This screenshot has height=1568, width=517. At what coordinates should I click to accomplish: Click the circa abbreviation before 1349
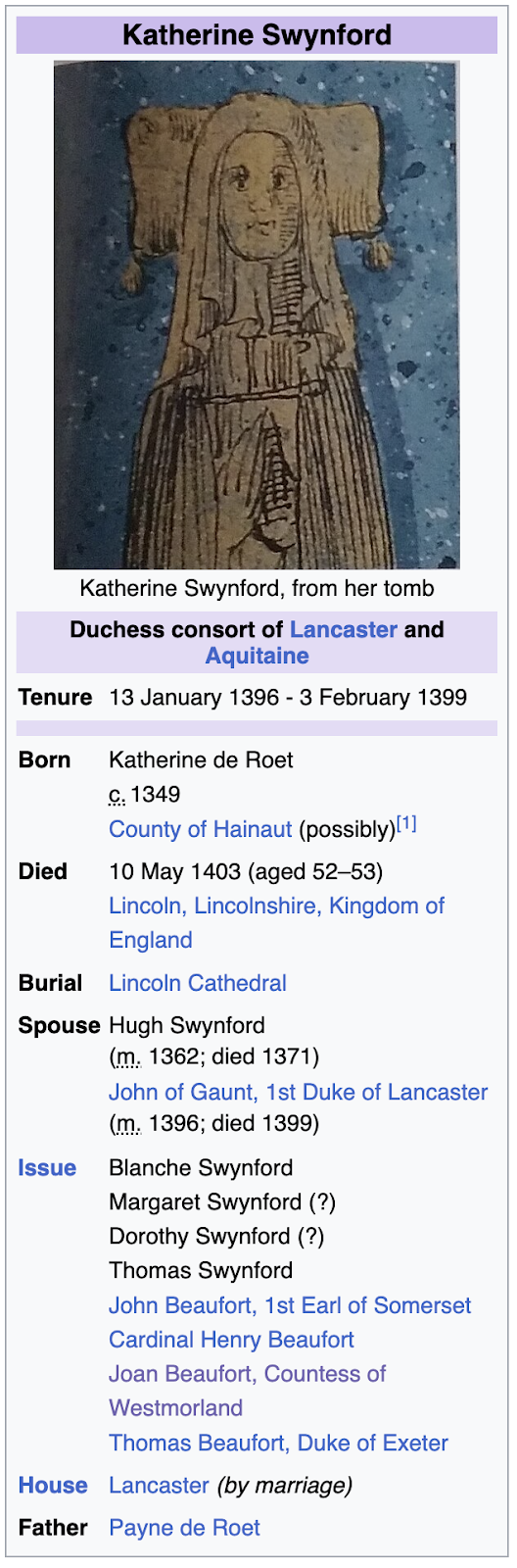[x=117, y=795]
